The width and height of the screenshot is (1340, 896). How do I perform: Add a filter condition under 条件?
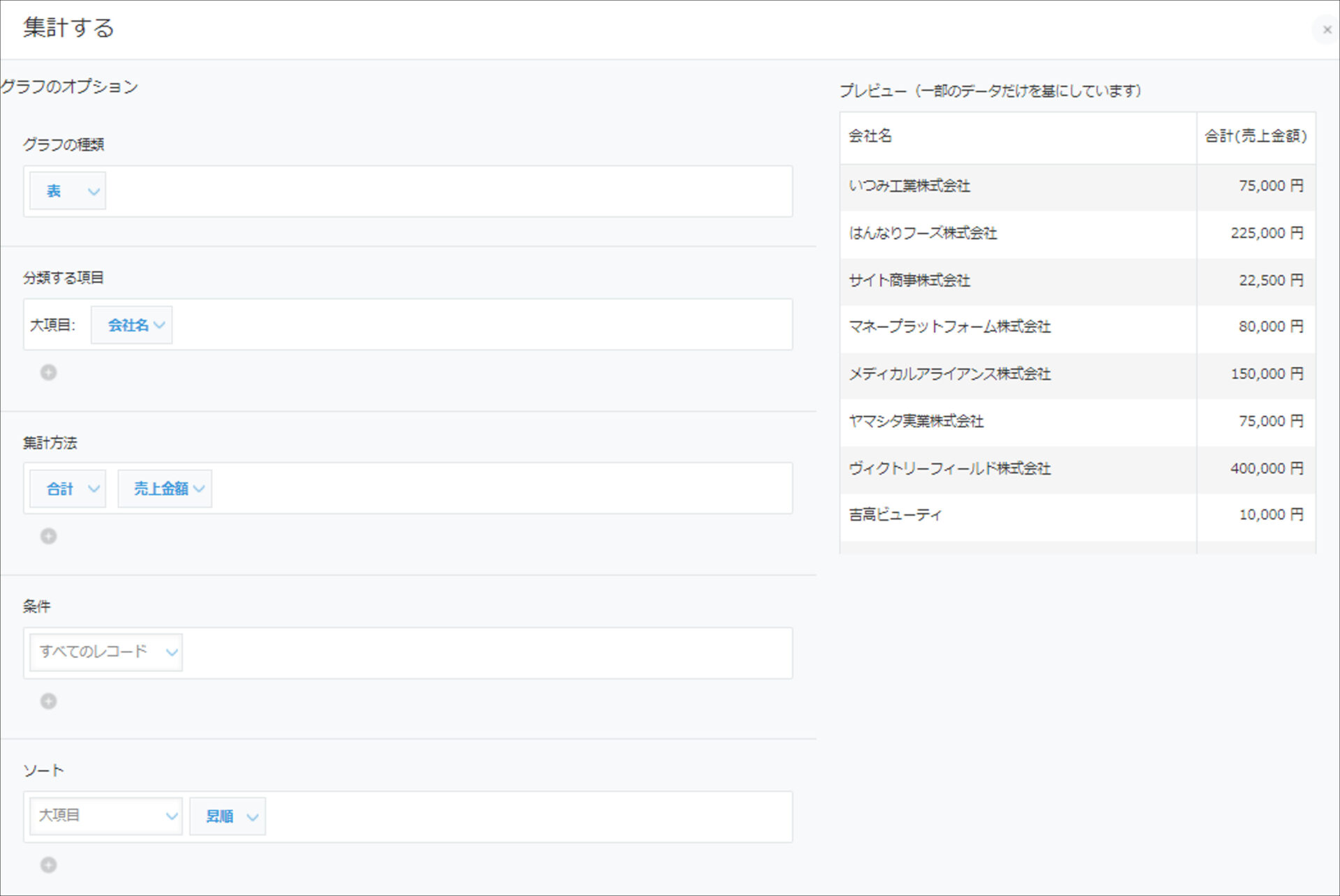coord(48,701)
